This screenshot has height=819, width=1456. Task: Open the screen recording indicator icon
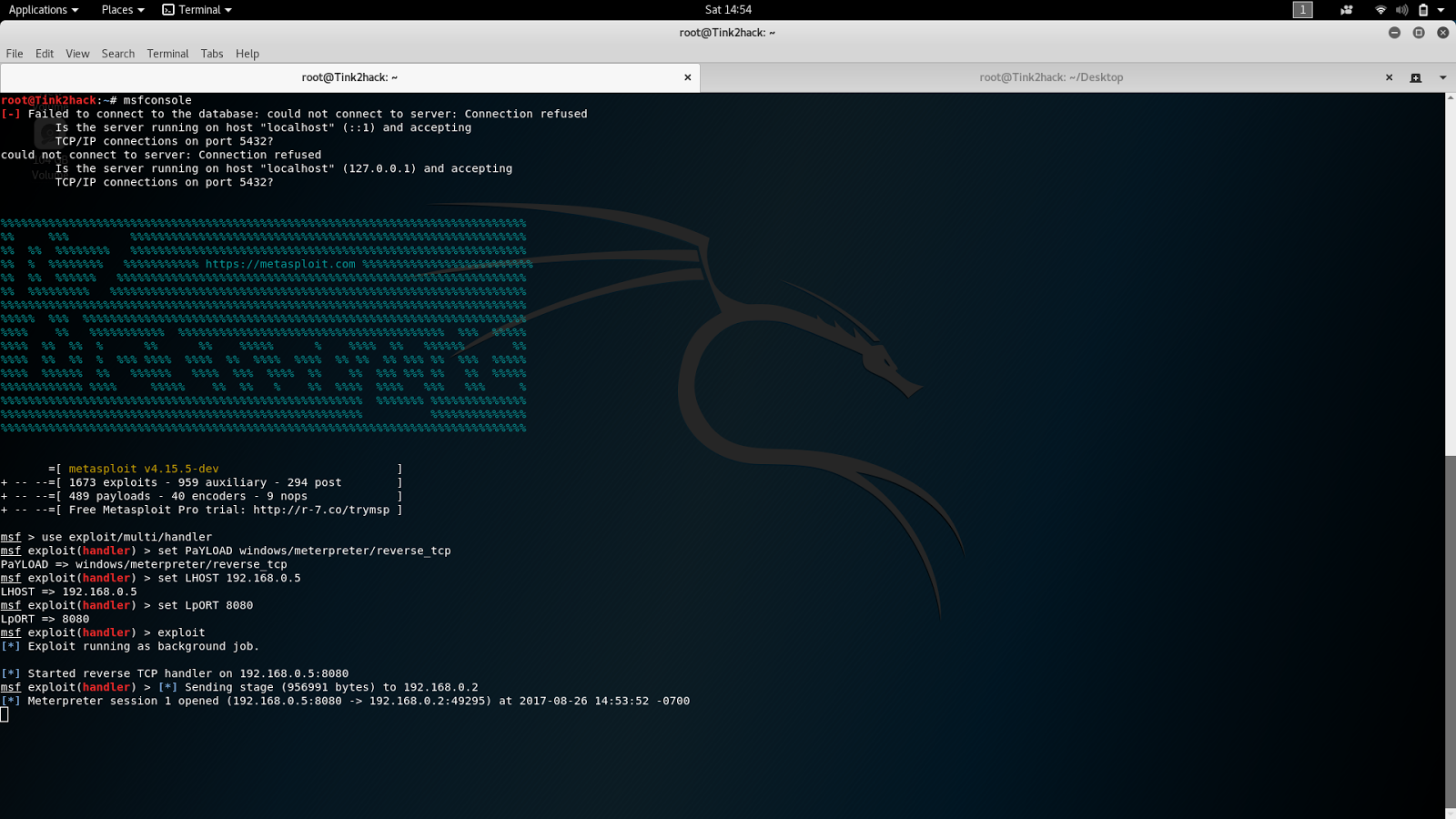tap(1347, 10)
